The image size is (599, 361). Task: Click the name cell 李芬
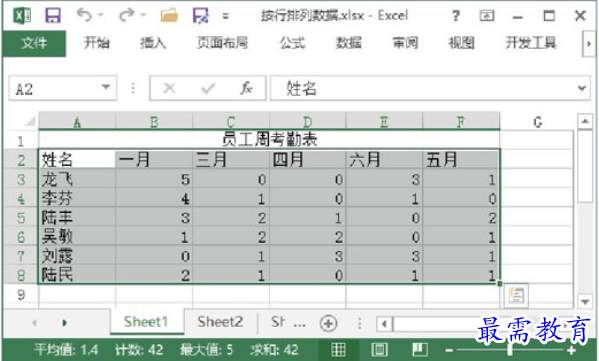click(x=77, y=198)
